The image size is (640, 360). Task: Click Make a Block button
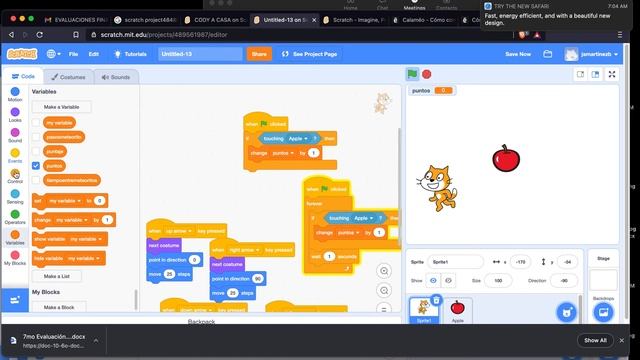pyautogui.click(x=59, y=307)
